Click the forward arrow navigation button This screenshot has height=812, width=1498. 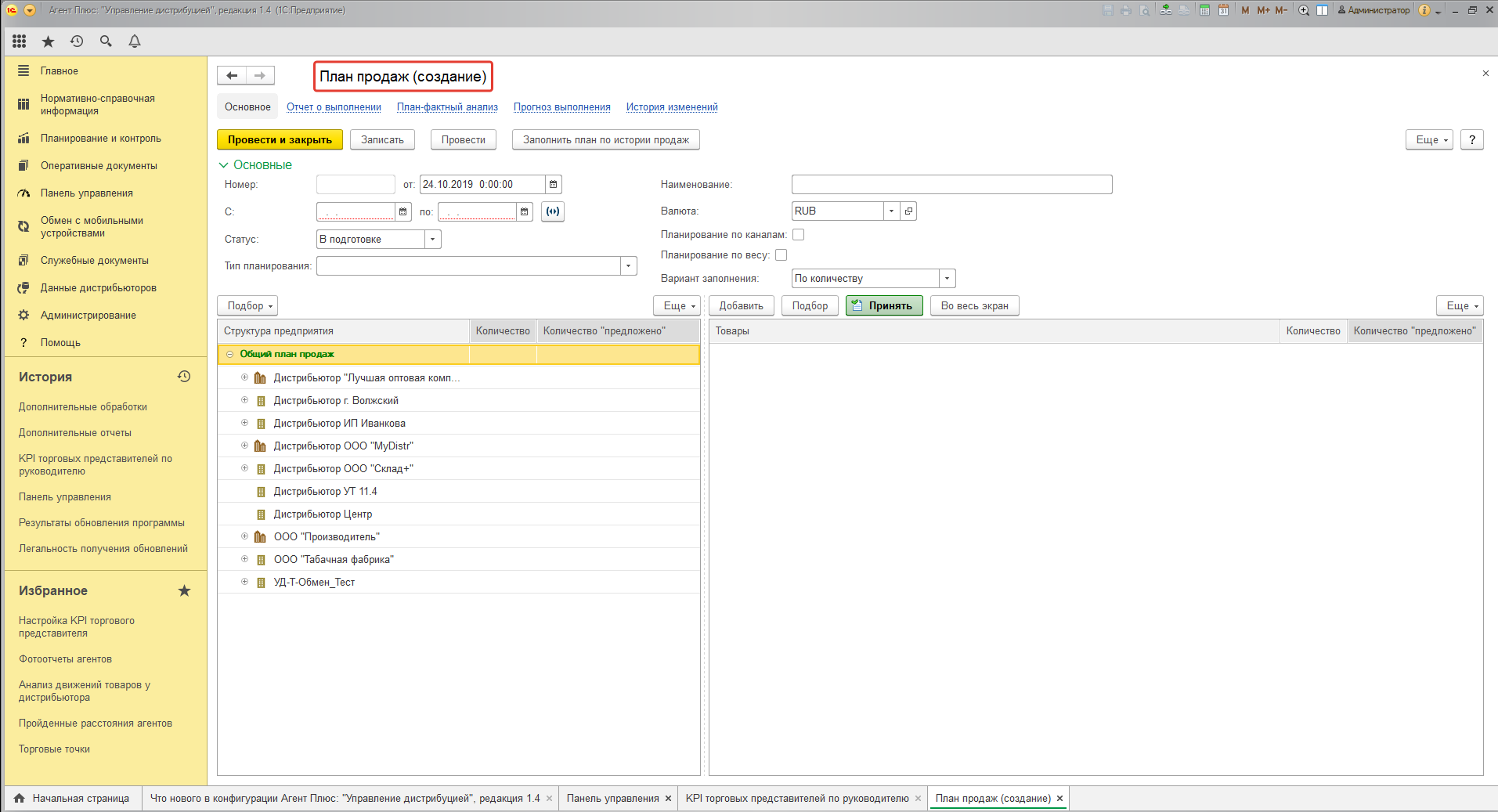[x=260, y=76]
